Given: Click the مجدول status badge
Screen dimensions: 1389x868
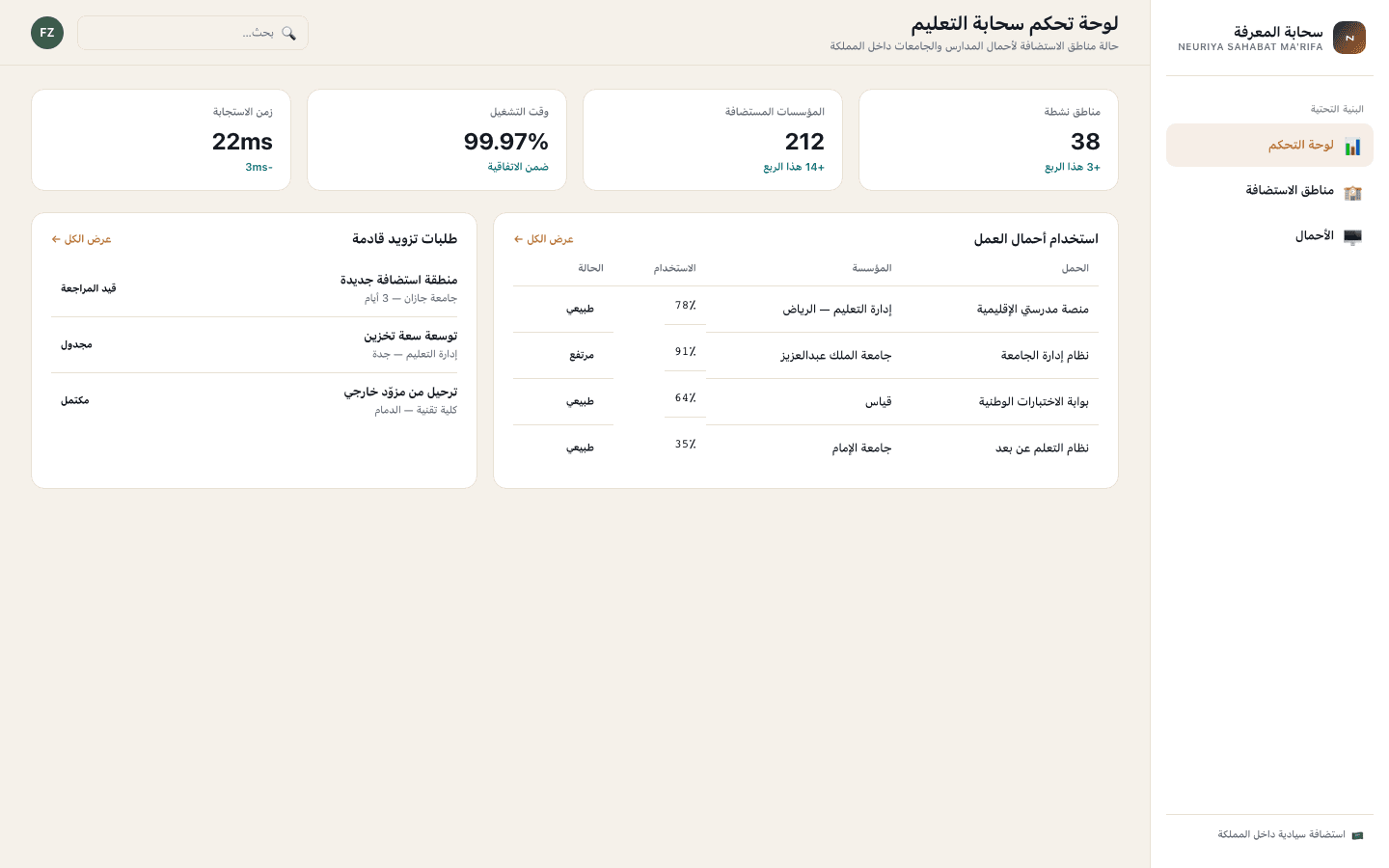Looking at the screenshot, I should tap(76, 344).
